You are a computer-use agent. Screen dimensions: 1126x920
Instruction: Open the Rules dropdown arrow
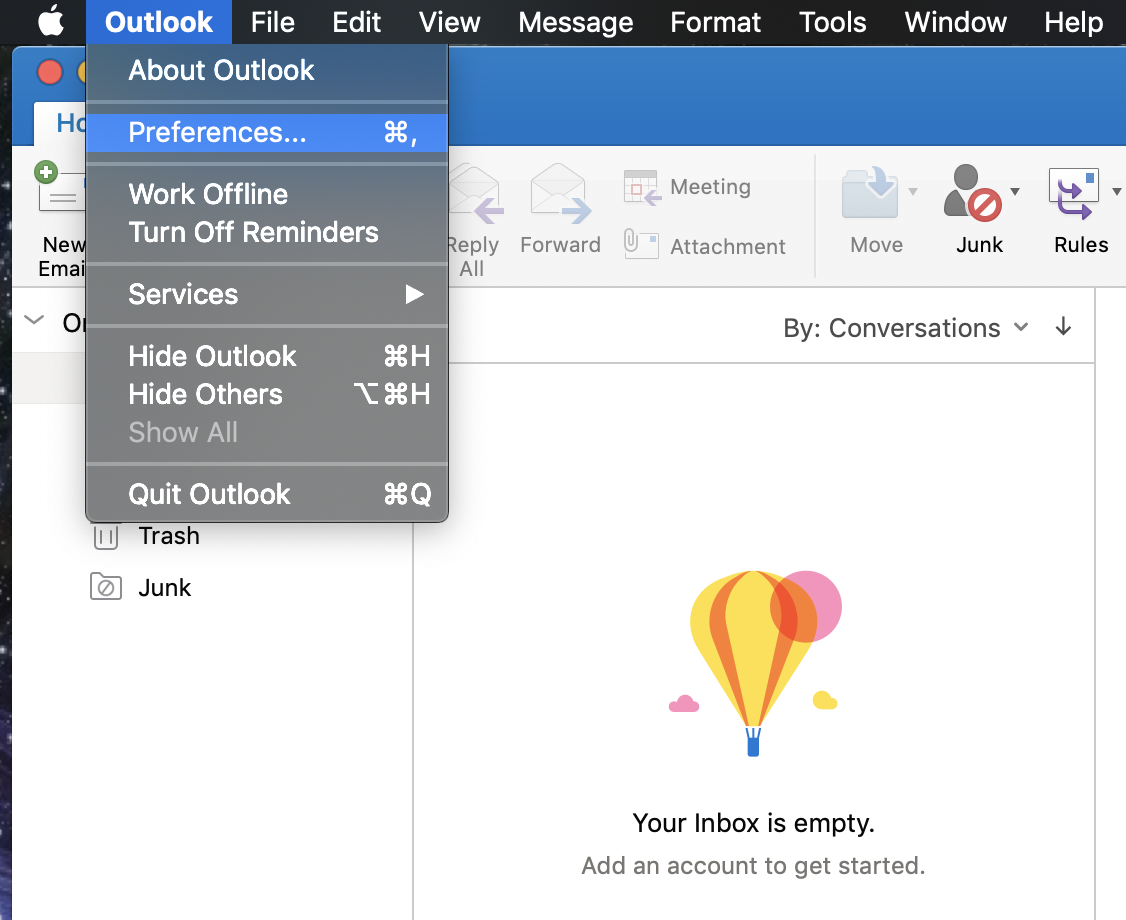click(1117, 190)
